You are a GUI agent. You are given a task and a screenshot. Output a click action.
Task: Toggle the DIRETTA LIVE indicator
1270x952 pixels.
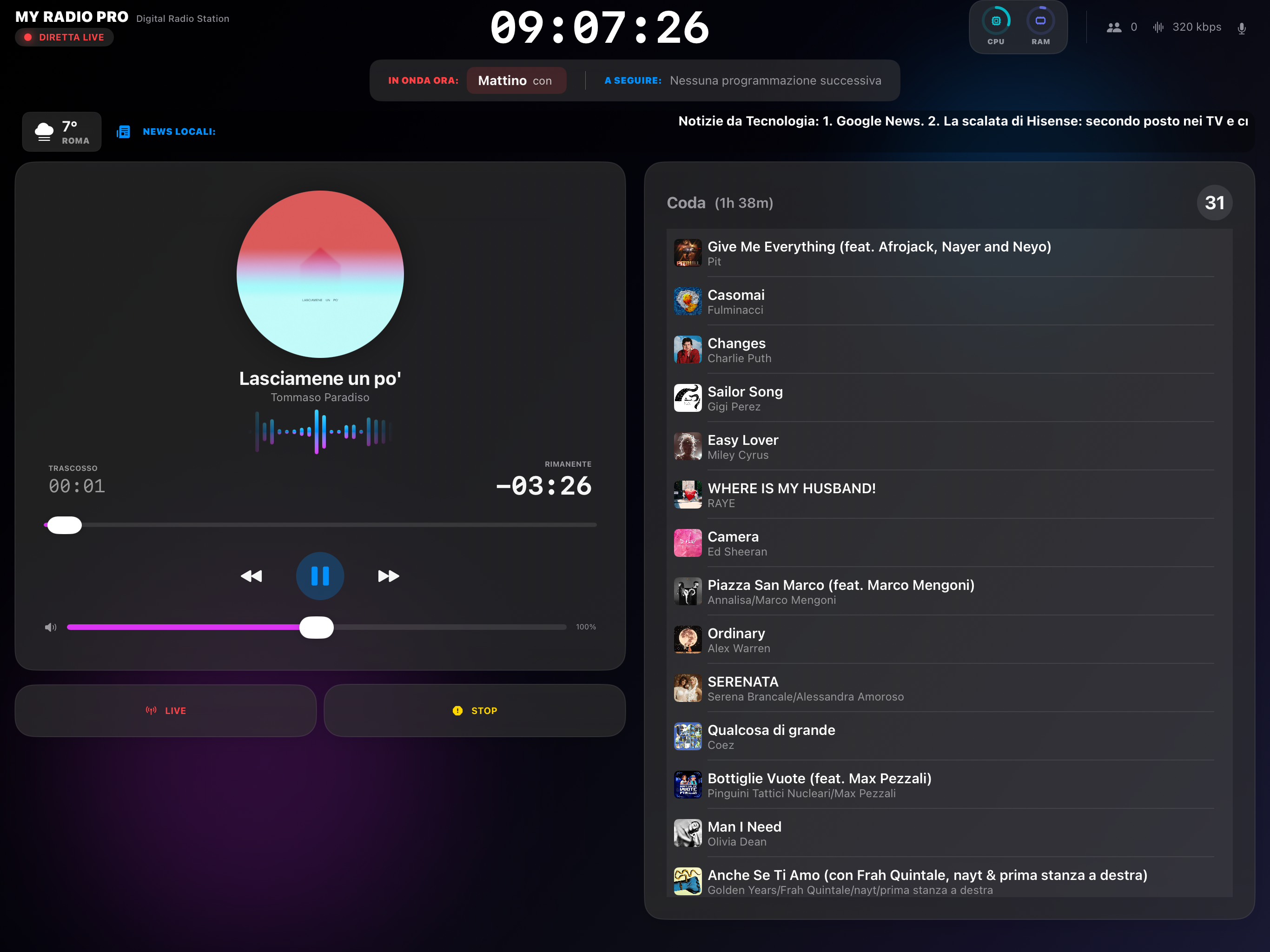pyautogui.click(x=64, y=37)
